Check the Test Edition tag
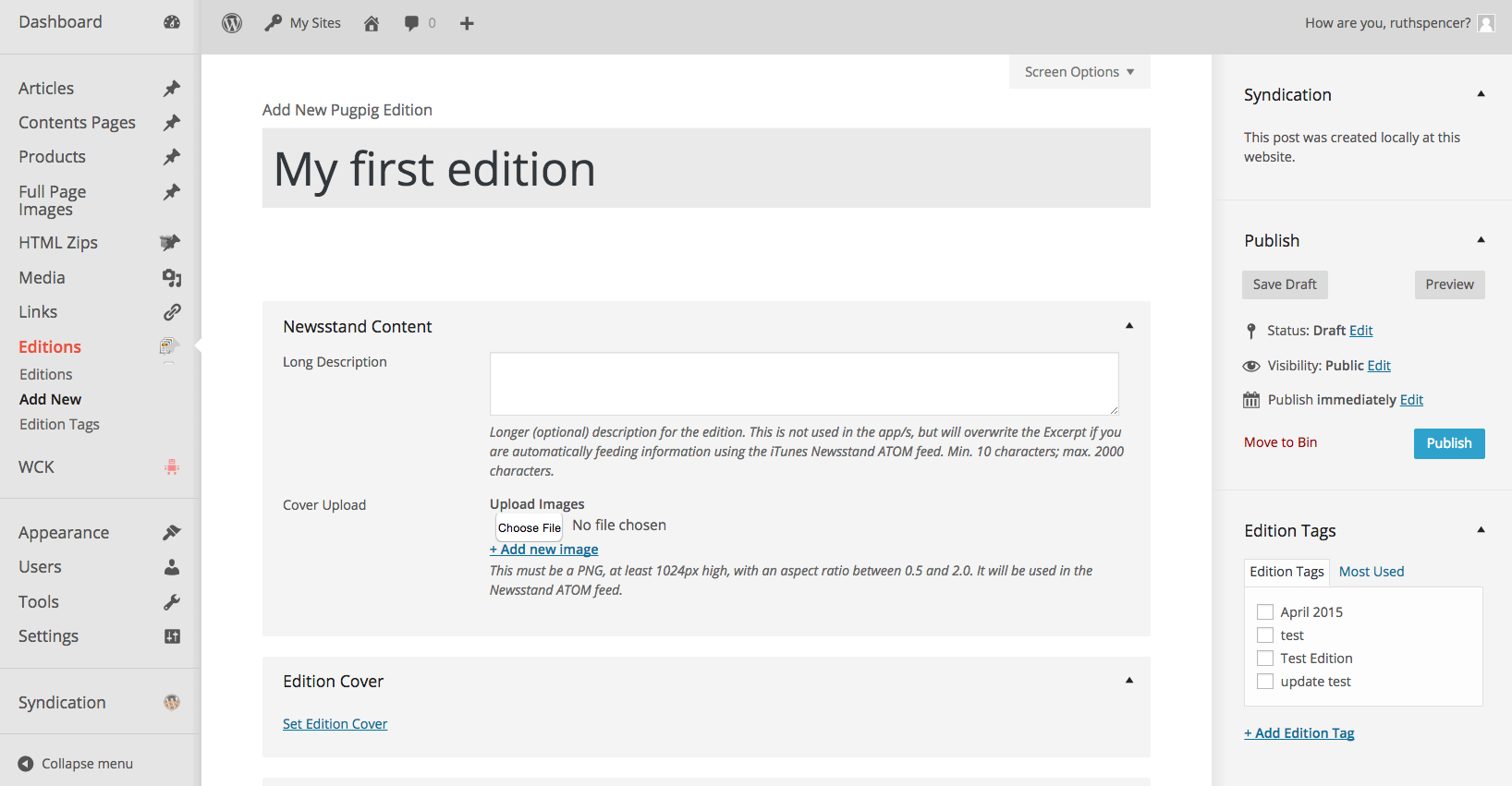 click(x=1265, y=658)
